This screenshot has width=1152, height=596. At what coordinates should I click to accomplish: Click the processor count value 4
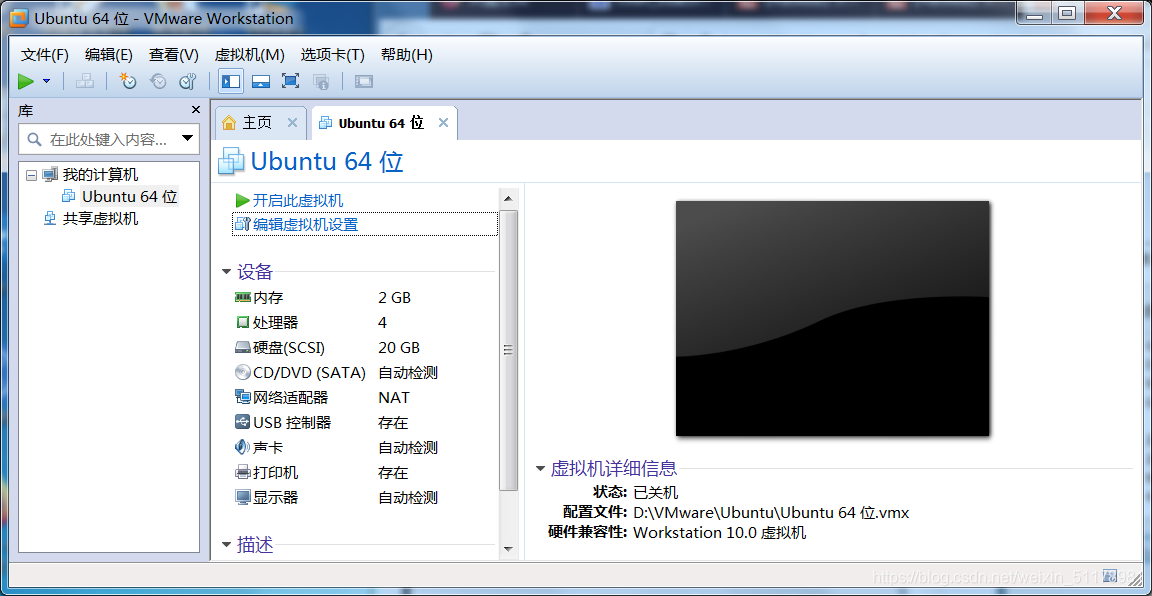click(x=383, y=323)
